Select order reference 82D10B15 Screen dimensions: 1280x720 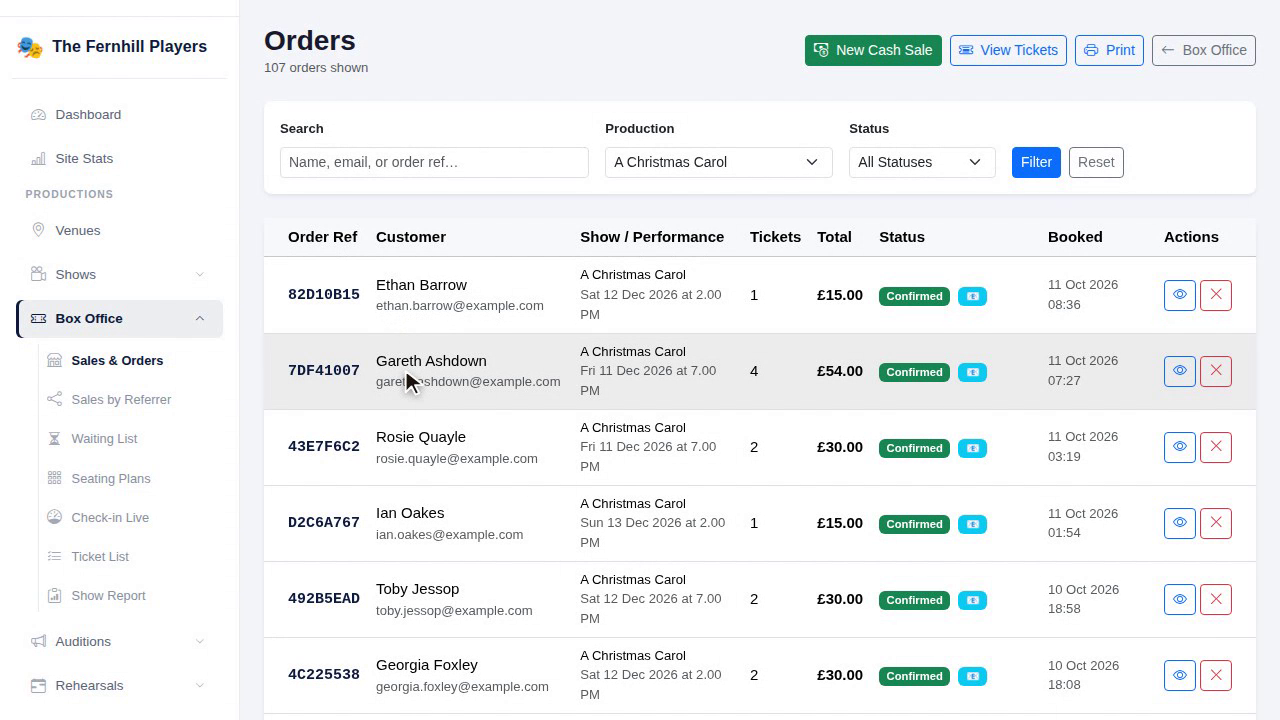point(324,295)
